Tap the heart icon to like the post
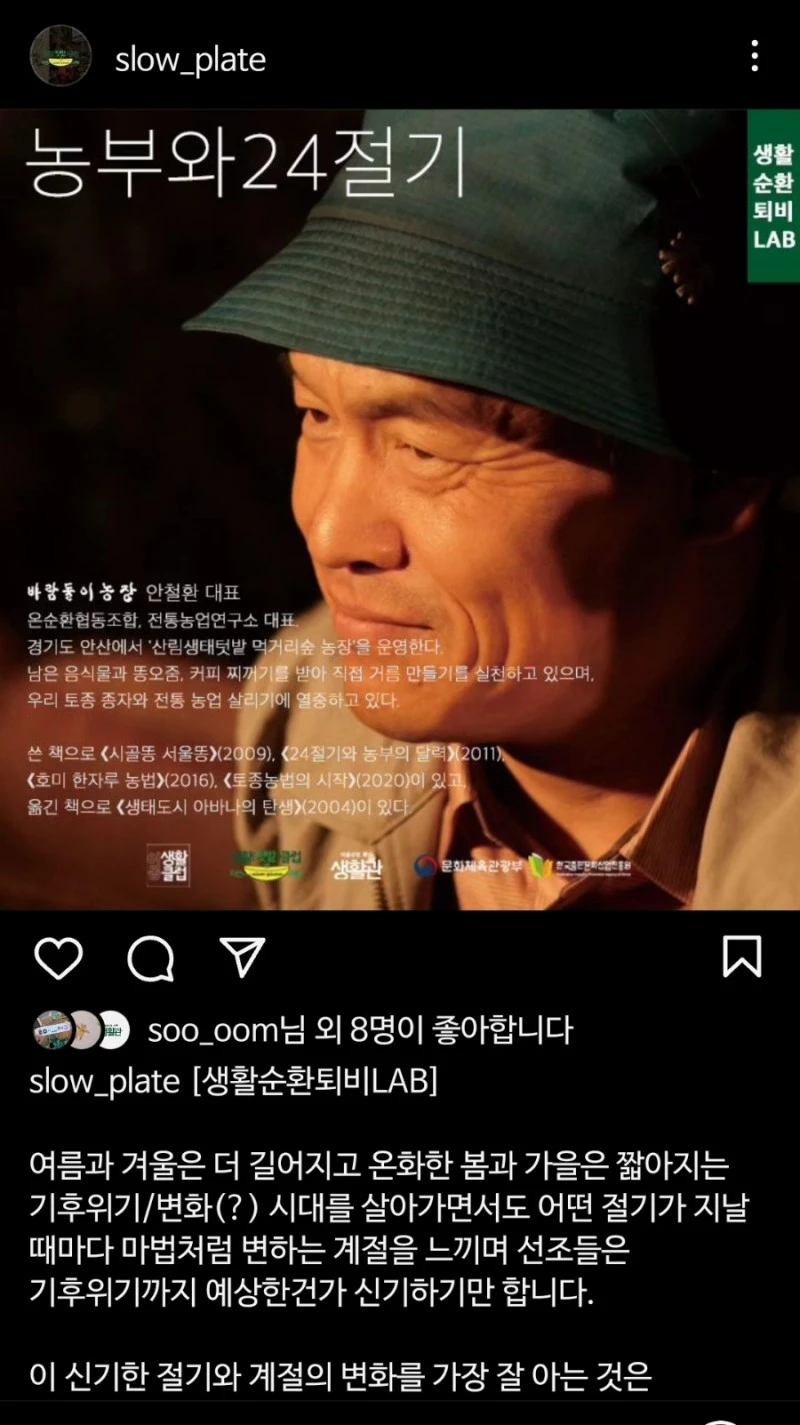This screenshot has height=1425, width=800. coord(58,958)
